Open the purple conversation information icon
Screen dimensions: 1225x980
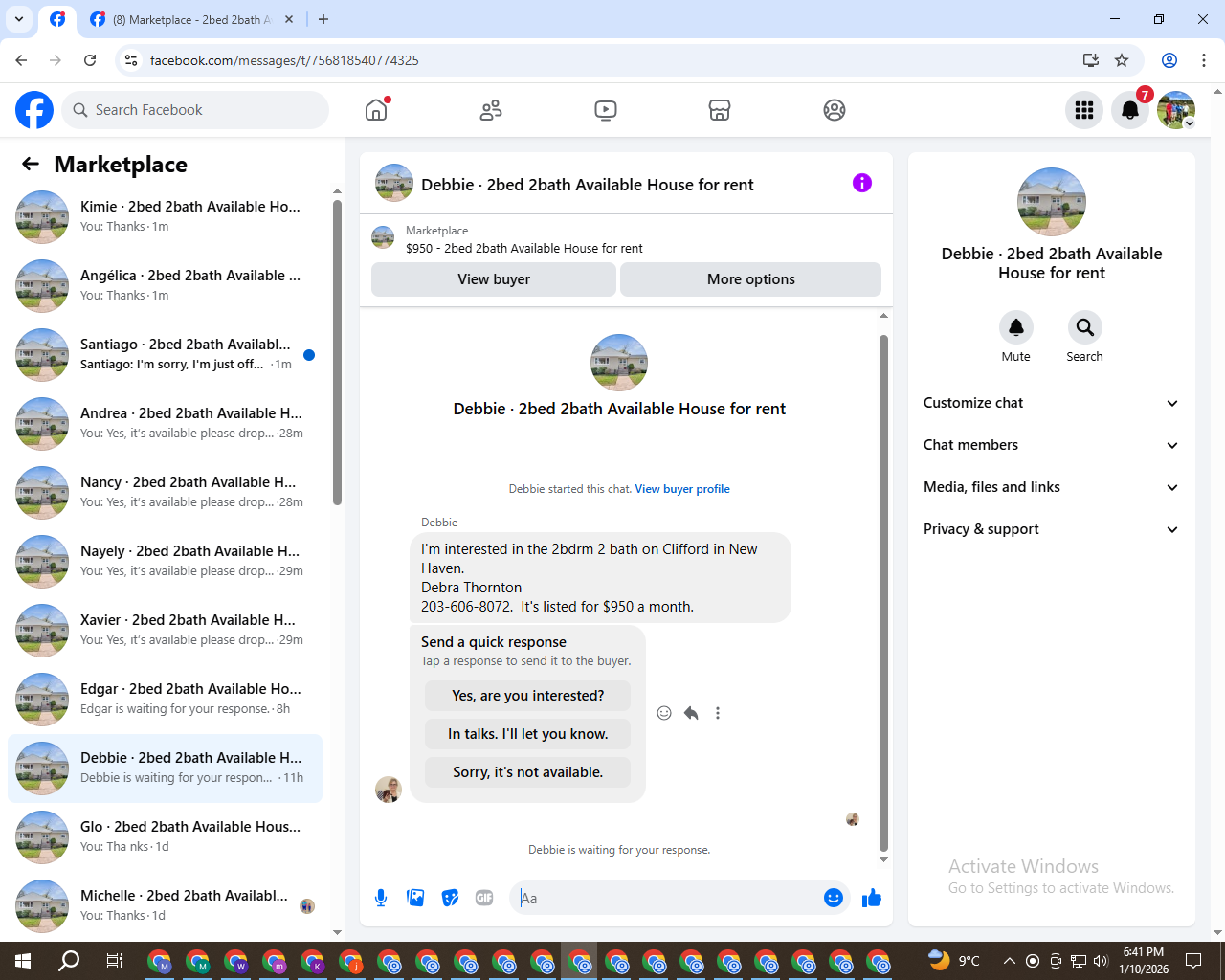[862, 183]
